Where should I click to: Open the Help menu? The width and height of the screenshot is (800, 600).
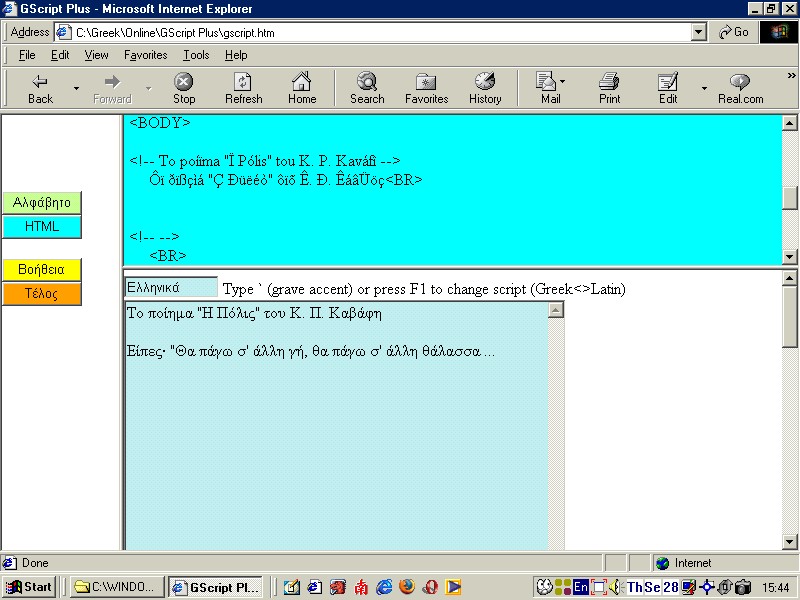tap(236, 55)
